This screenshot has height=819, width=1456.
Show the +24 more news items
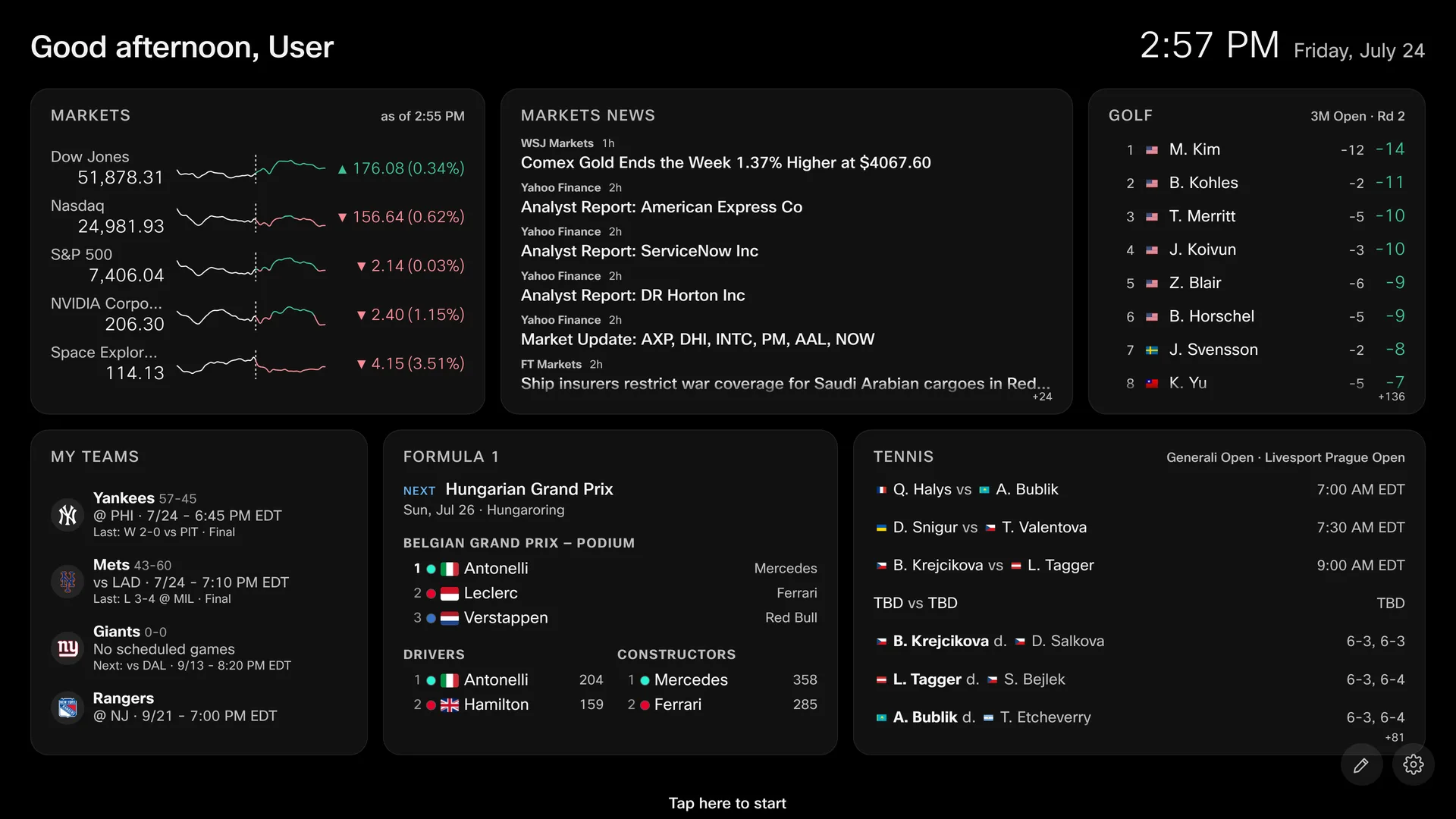[x=1042, y=397]
